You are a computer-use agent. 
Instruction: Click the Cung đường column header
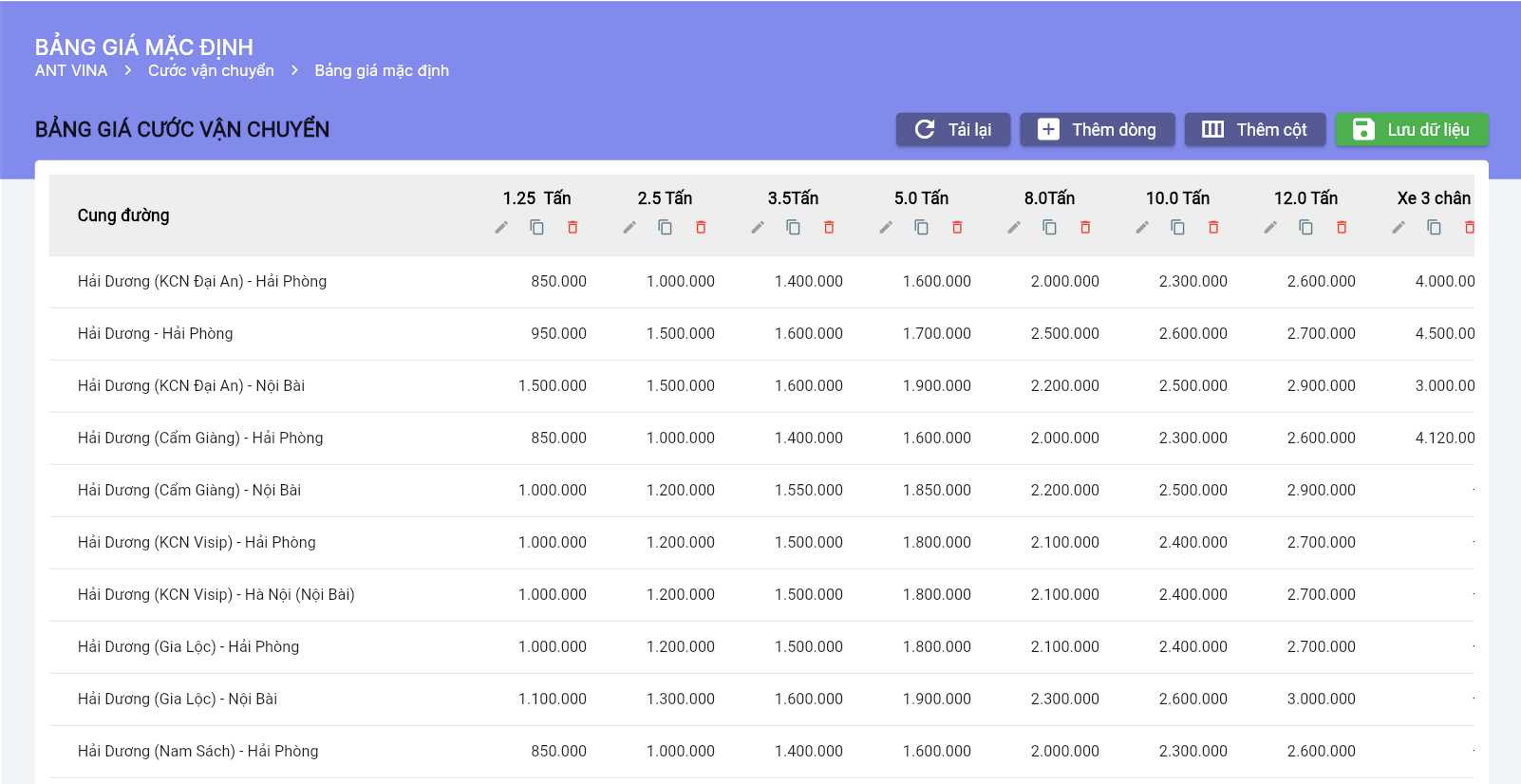click(123, 215)
